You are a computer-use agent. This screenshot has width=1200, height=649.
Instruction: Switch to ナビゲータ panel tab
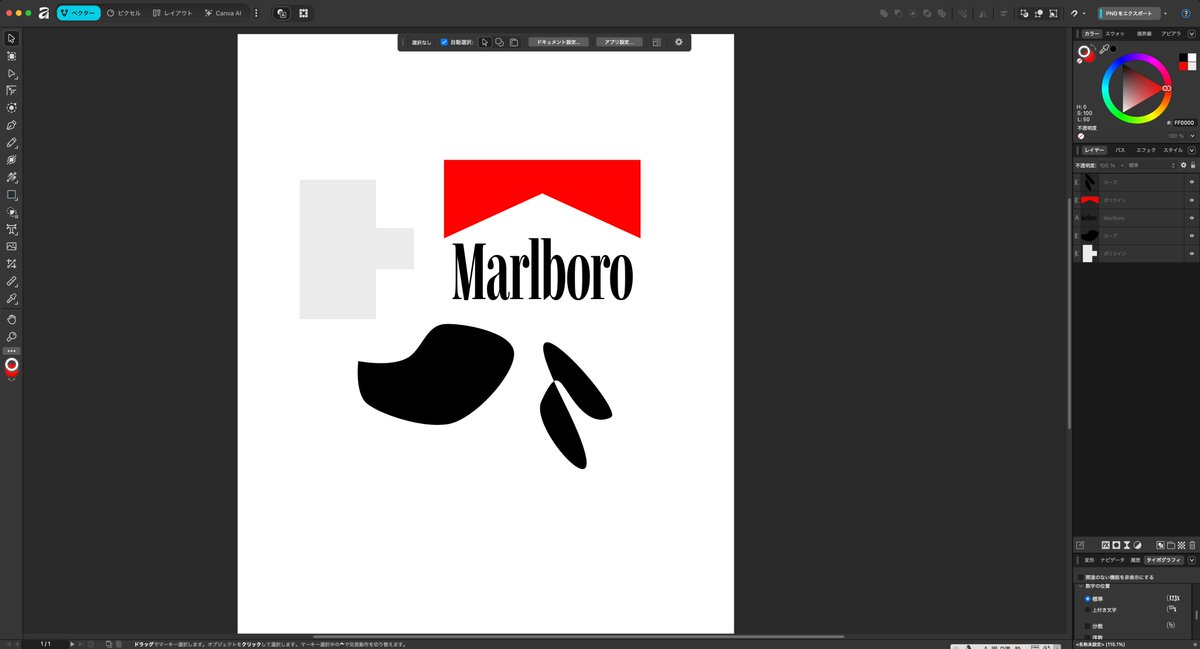1113,561
